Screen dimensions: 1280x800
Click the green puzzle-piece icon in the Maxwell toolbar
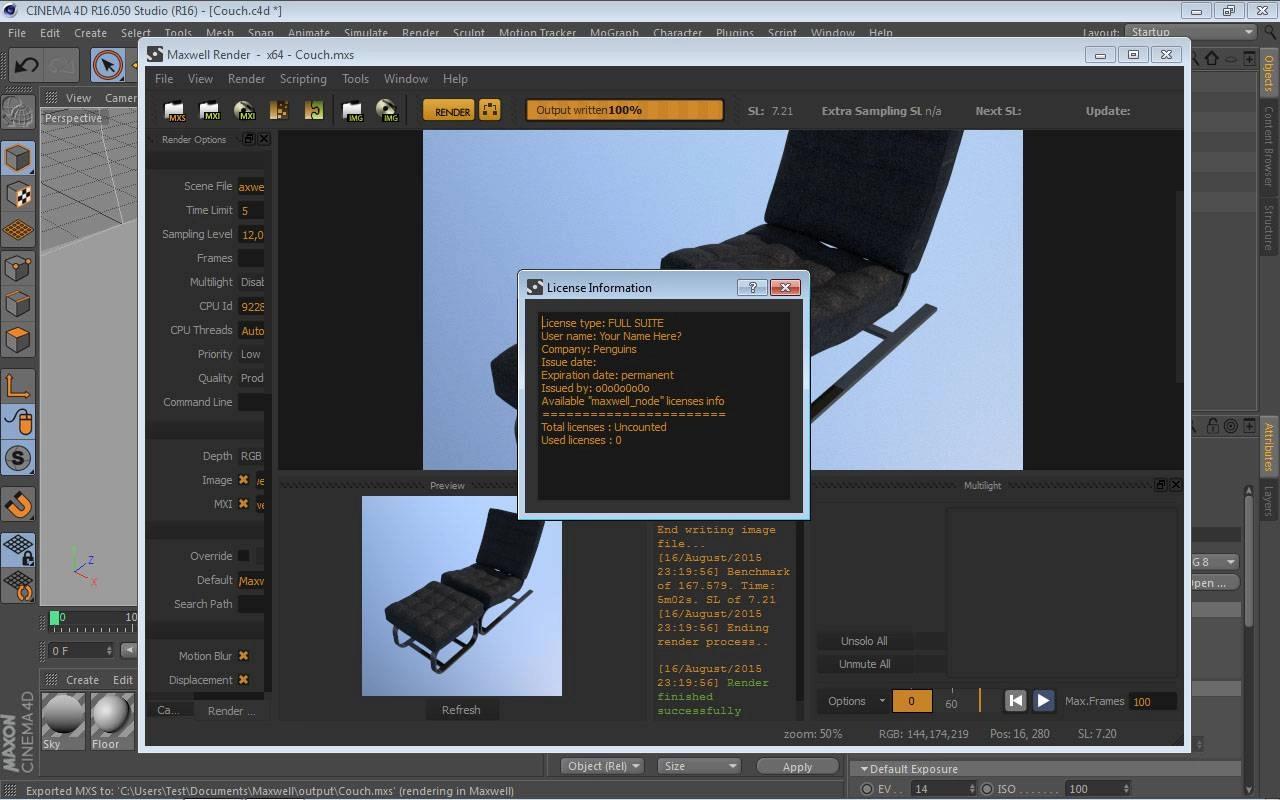tap(314, 111)
